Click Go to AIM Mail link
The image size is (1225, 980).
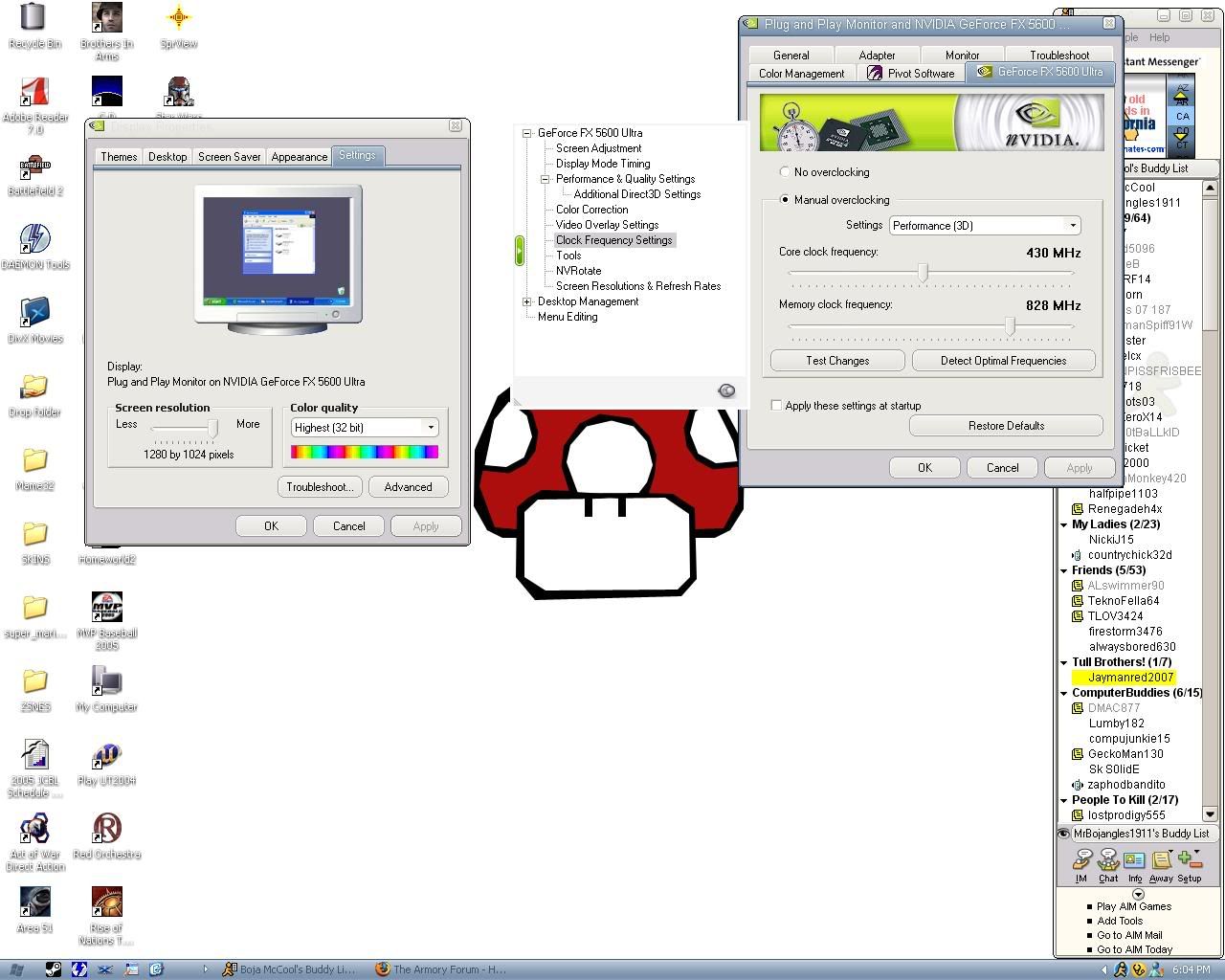pyautogui.click(x=1129, y=935)
